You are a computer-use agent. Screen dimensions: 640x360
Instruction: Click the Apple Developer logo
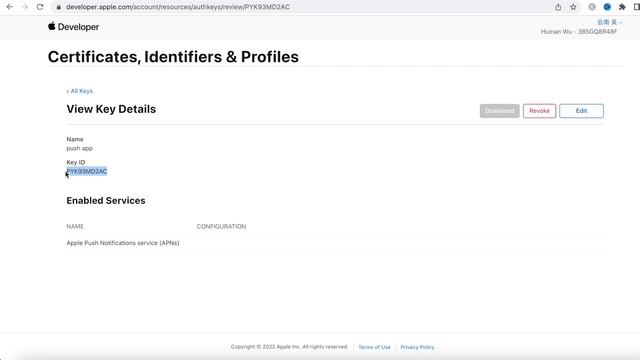[x=73, y=27]
